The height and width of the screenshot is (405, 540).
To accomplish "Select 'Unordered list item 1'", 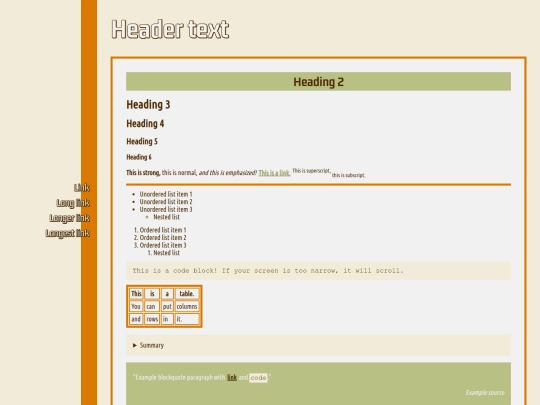I will 166,194.
